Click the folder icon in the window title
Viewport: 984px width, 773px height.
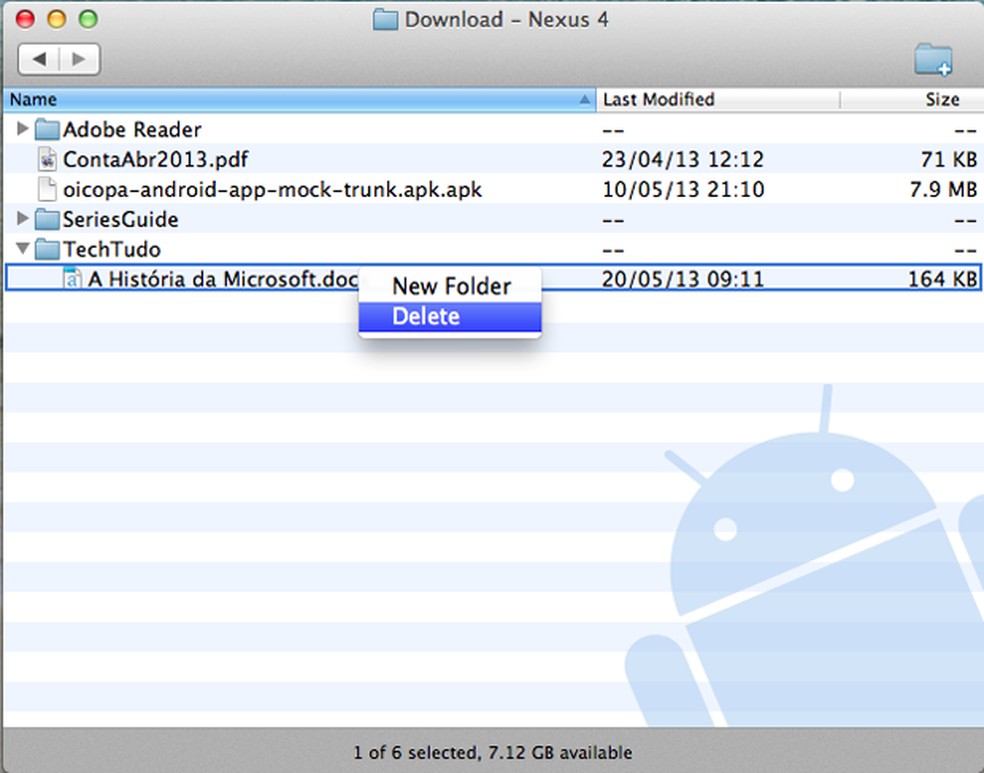click(x=385, y=19)
